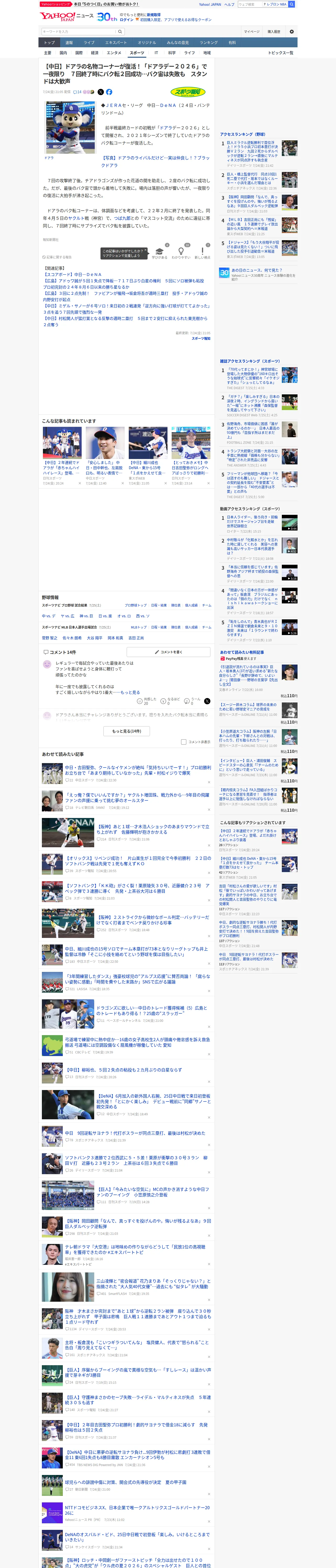Click the search magnifier button beside keyword field

pos(120,32)
